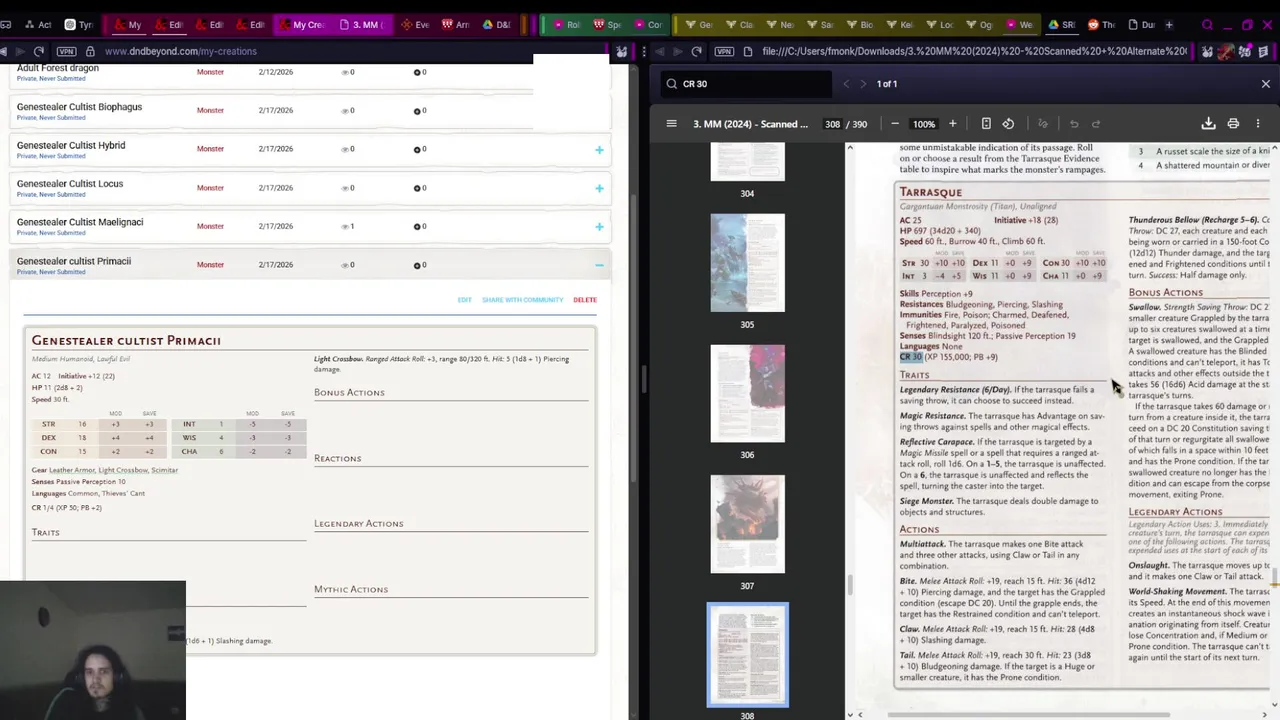Switch to the SRI tab in PDF window
Screen dimensions: 1280x720
pos(1061,25)
